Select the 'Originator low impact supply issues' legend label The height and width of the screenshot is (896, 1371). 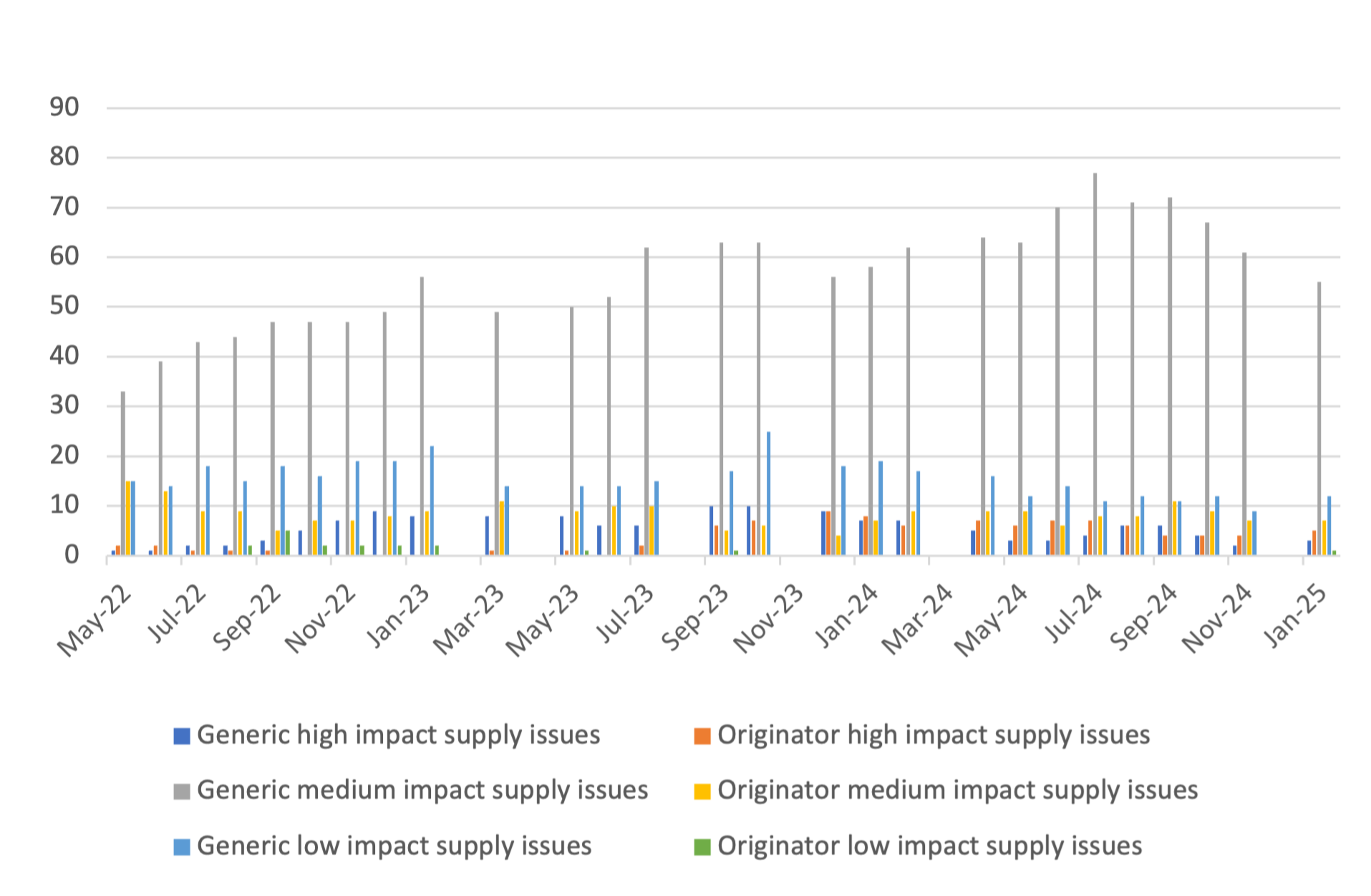click(x=929, y=847)
